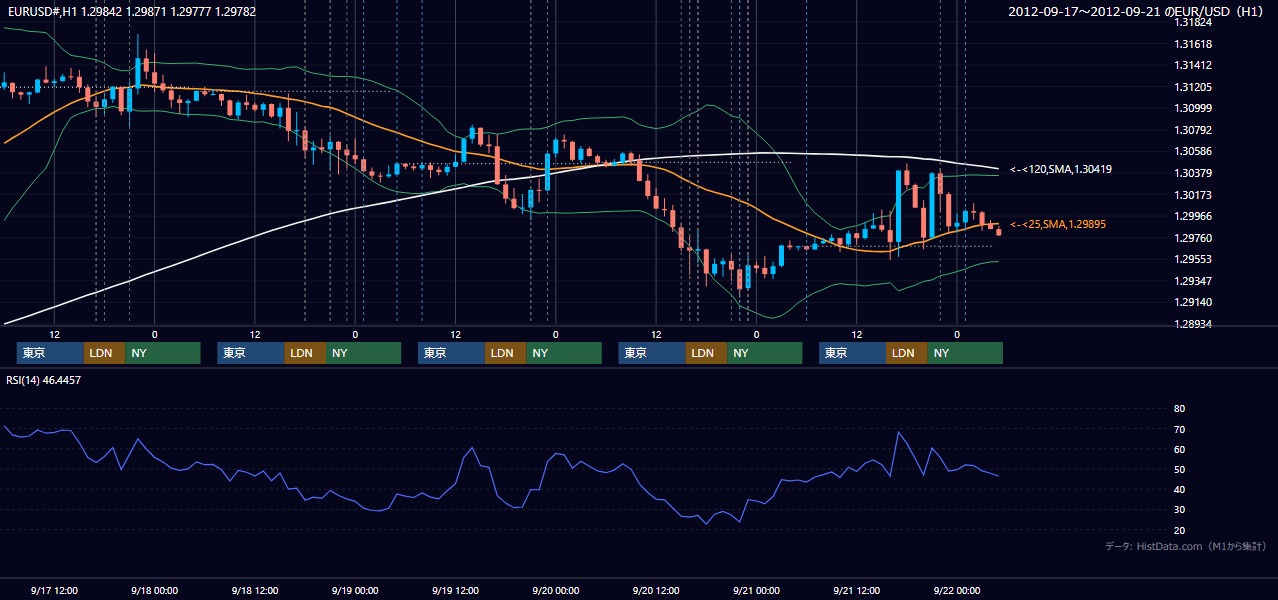1278x600 pixels.
Task: Select price axis value 1.30999
Action: [1194, 108]
